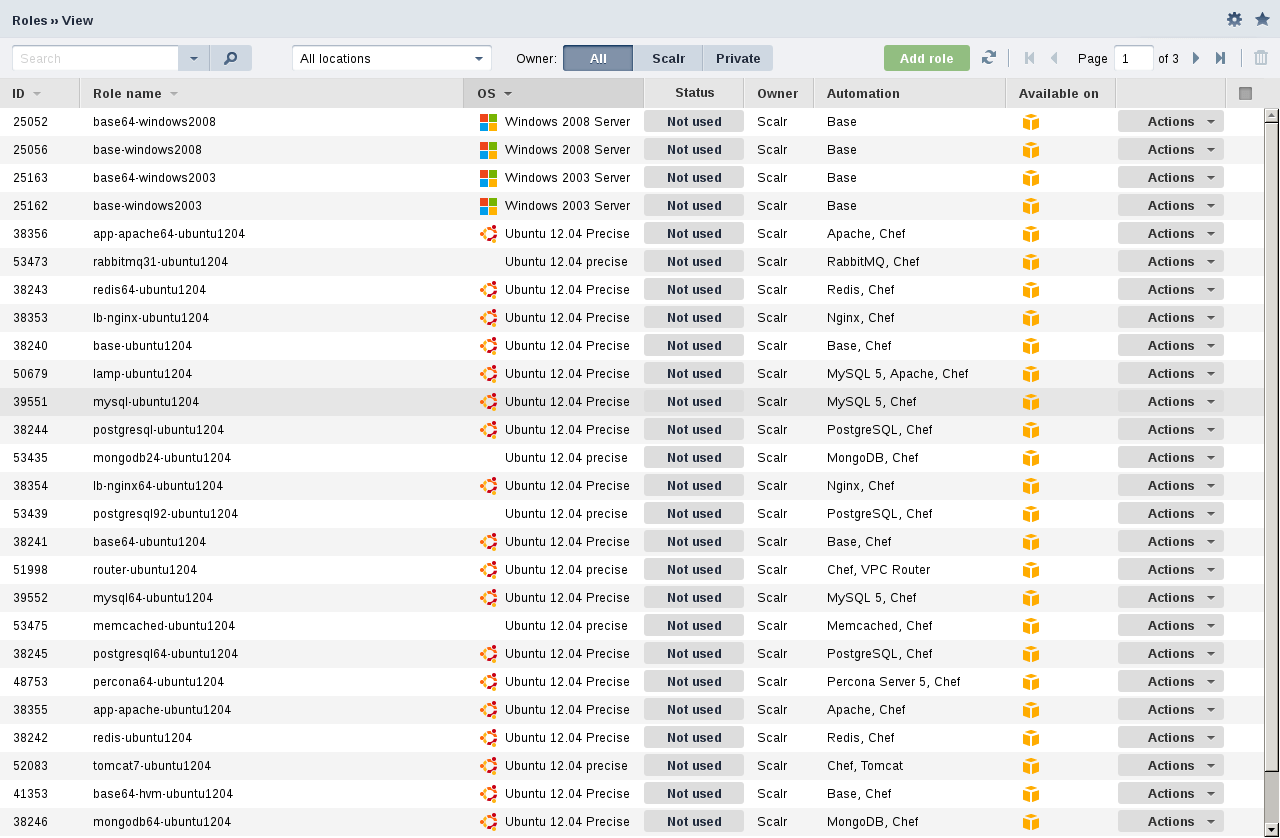Image resolution: width=1280 pixels, height=838 pixels.
Task: Open Actions menu for base64-windows2008
Action: tap(1171, 122)
